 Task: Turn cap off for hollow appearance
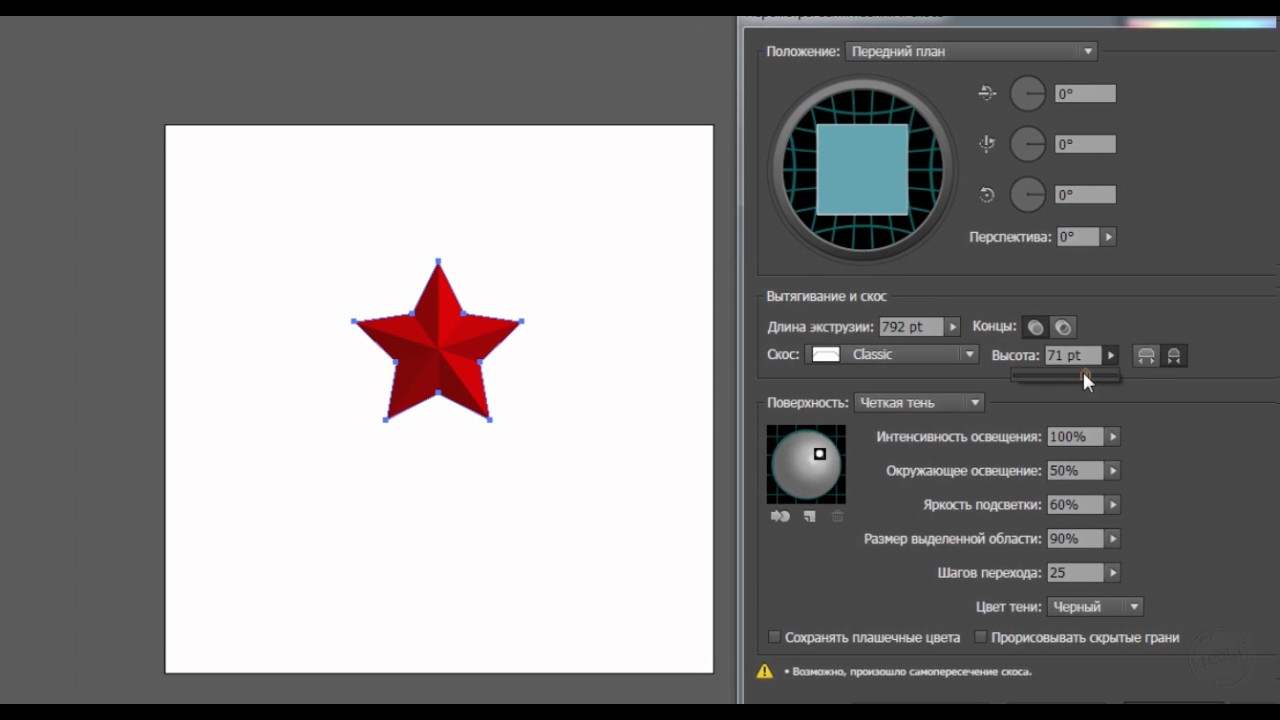(x=1063, y=327)
